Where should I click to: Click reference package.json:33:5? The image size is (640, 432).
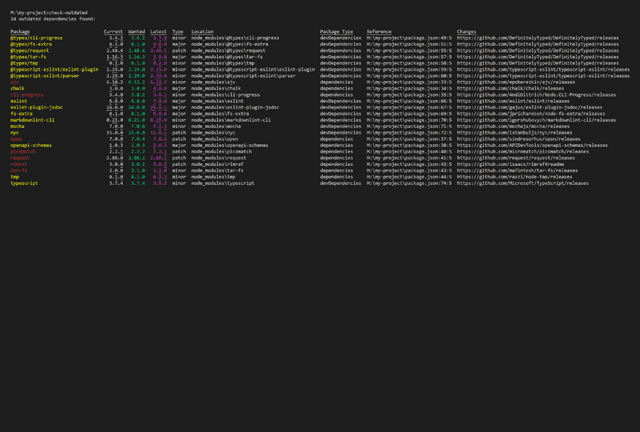(x=409, y=82)
